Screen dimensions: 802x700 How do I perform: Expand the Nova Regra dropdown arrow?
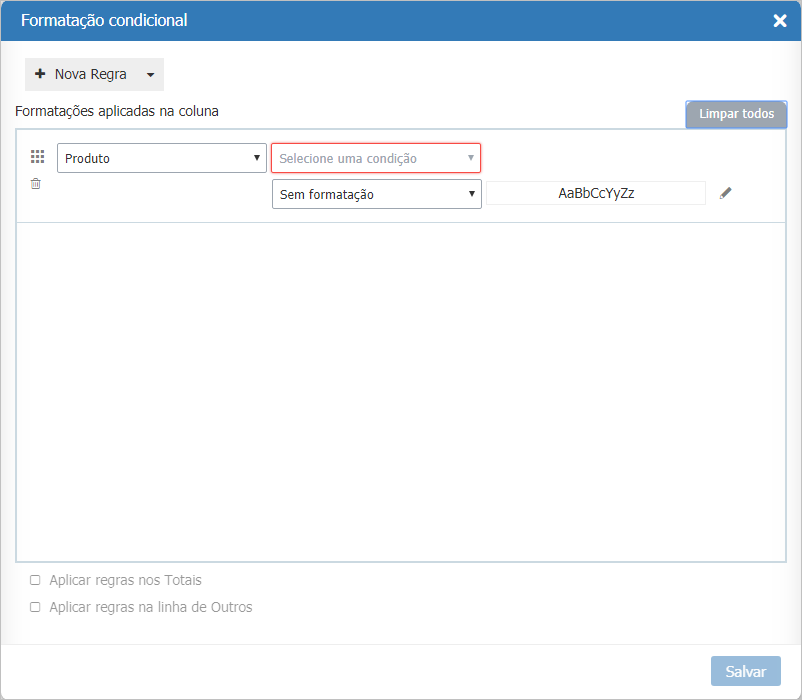coord(148,74)
